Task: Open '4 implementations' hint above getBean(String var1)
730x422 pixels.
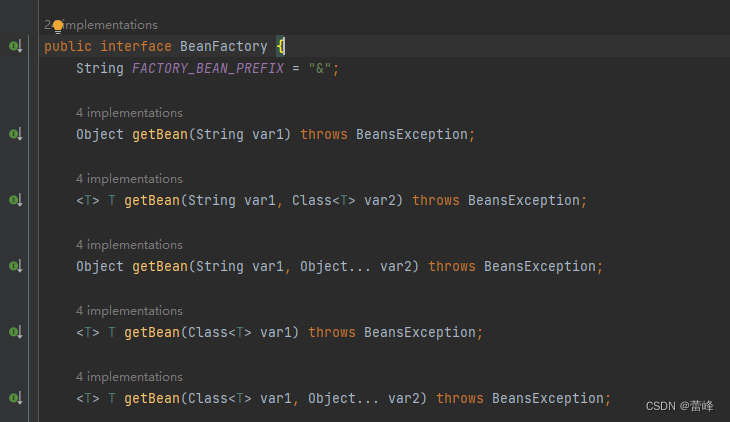Action: pos(129,113)
